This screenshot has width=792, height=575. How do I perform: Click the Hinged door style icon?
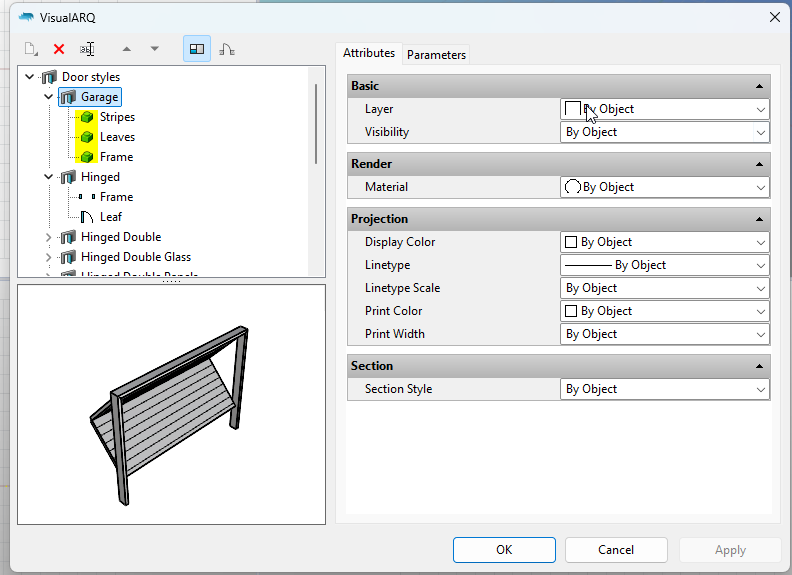pos(68,177)
